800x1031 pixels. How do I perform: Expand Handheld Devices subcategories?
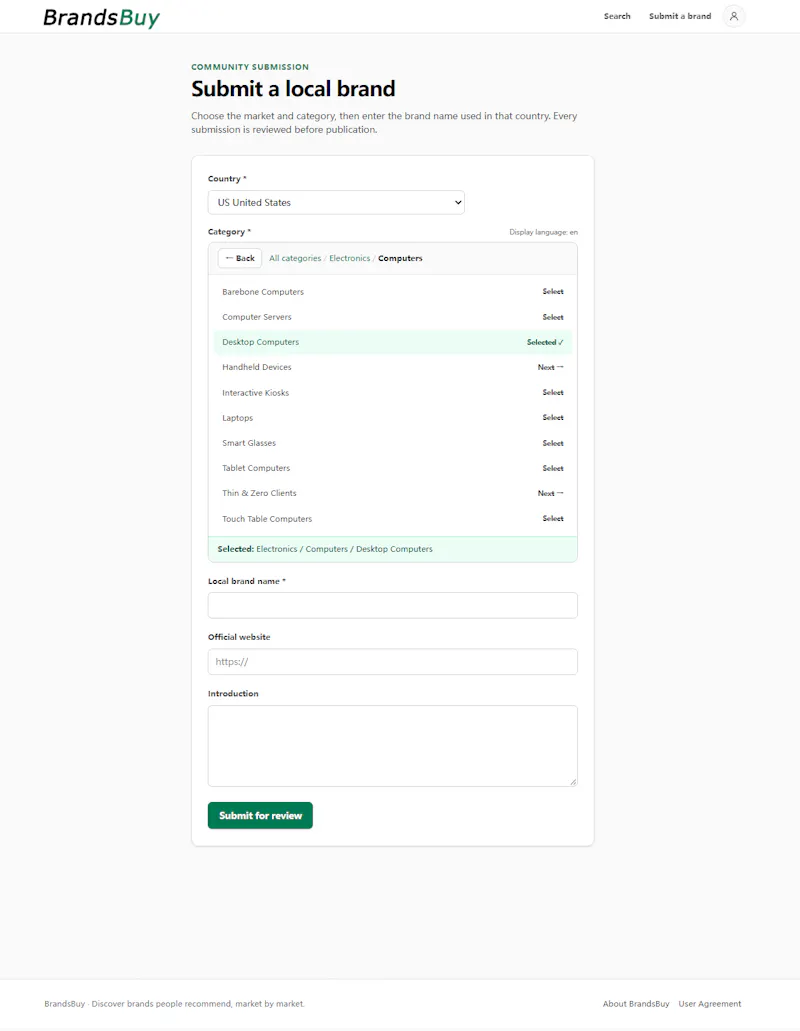point(392,367)
